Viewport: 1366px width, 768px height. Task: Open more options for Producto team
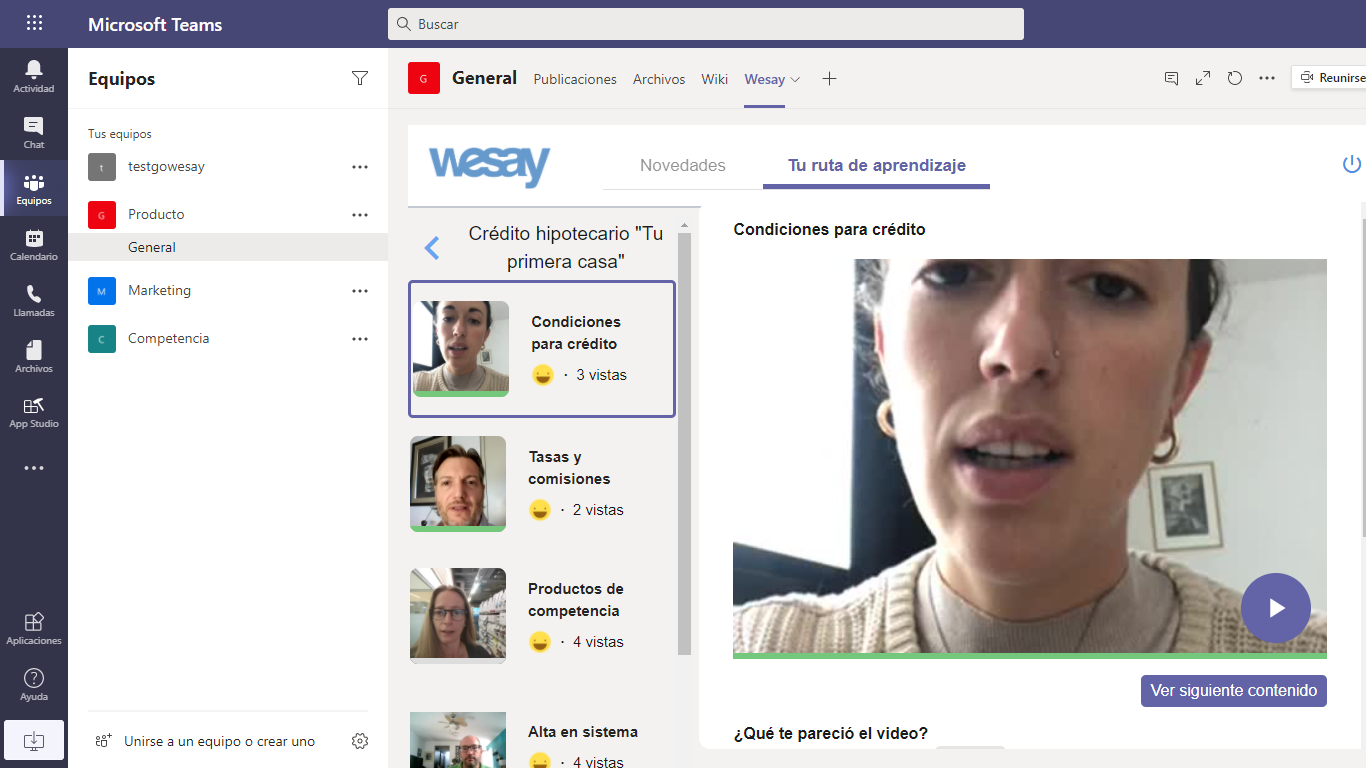(360, 215)
